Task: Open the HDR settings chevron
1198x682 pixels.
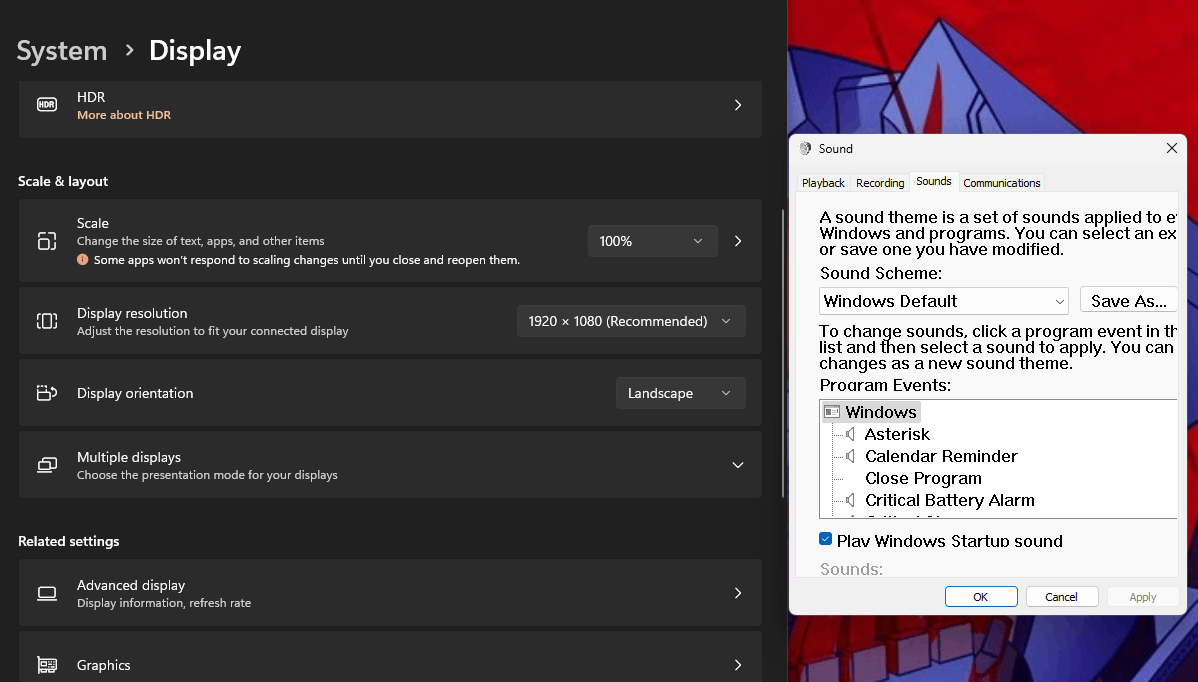Action: (x=738, y=105)
